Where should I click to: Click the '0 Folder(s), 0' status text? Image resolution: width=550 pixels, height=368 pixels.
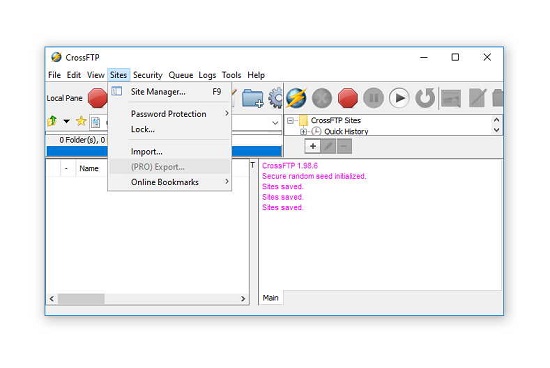tap(82, 140)
